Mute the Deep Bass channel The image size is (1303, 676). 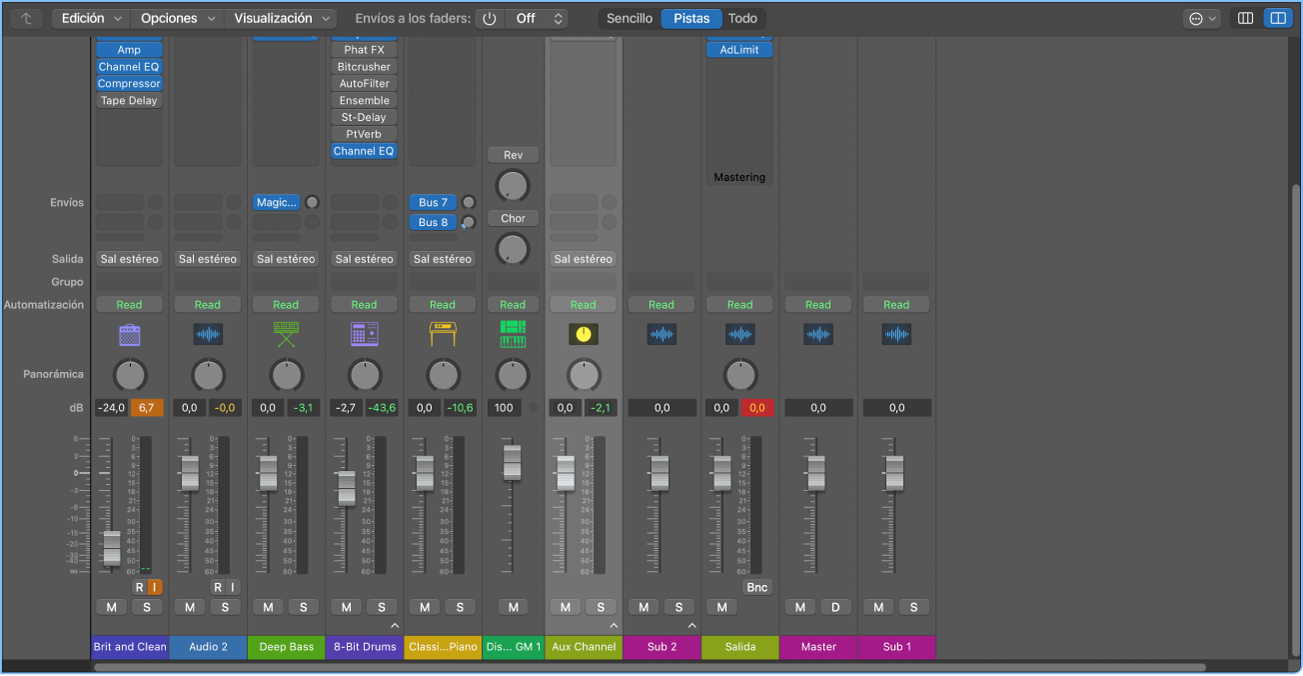pos(268,607)
